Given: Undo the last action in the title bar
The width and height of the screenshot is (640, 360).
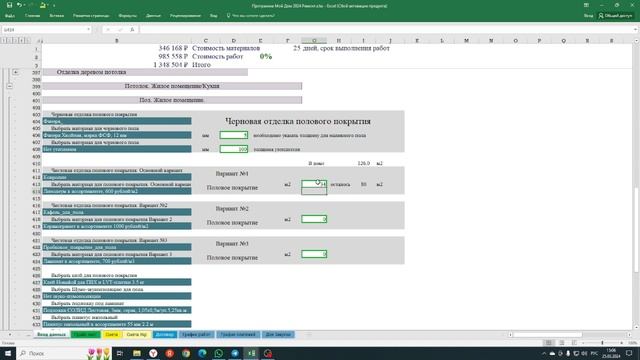Looking at the screenshot, I should click(19, 5).
